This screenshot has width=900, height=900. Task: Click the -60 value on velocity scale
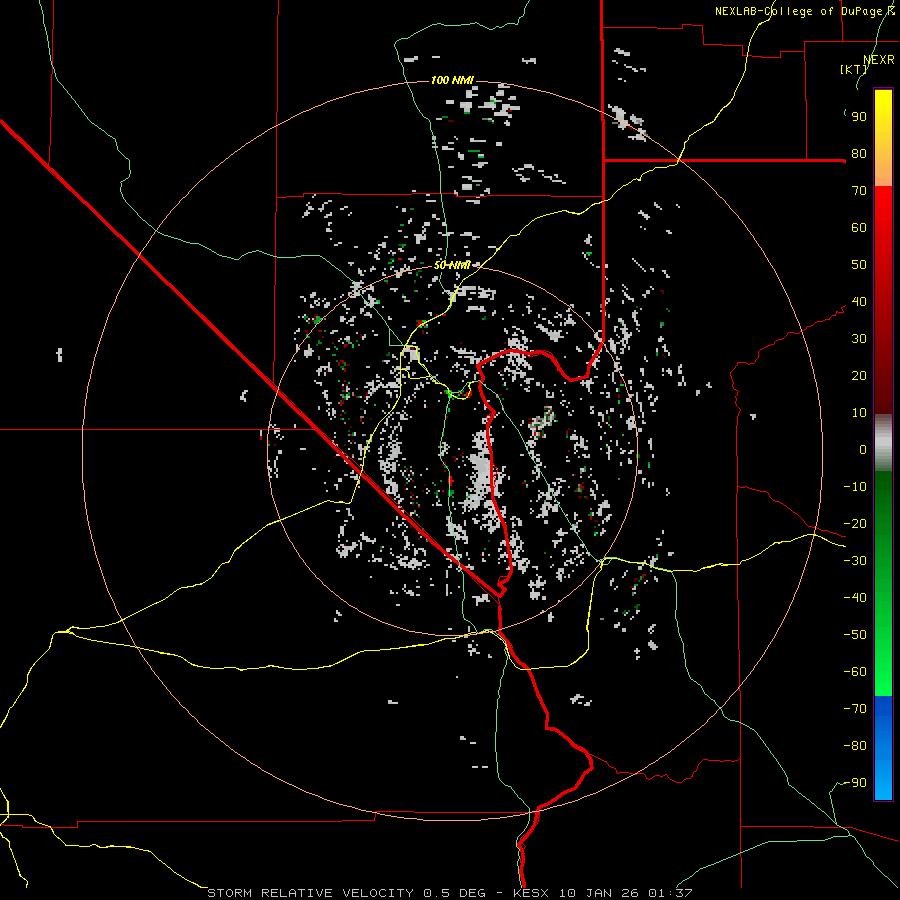click(855, 672)
